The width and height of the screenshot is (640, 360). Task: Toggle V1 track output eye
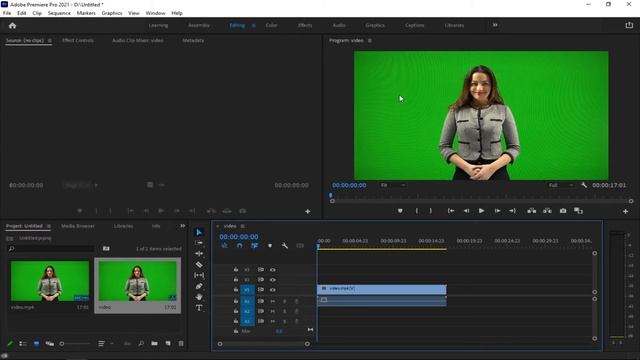(x=272, y=290)
